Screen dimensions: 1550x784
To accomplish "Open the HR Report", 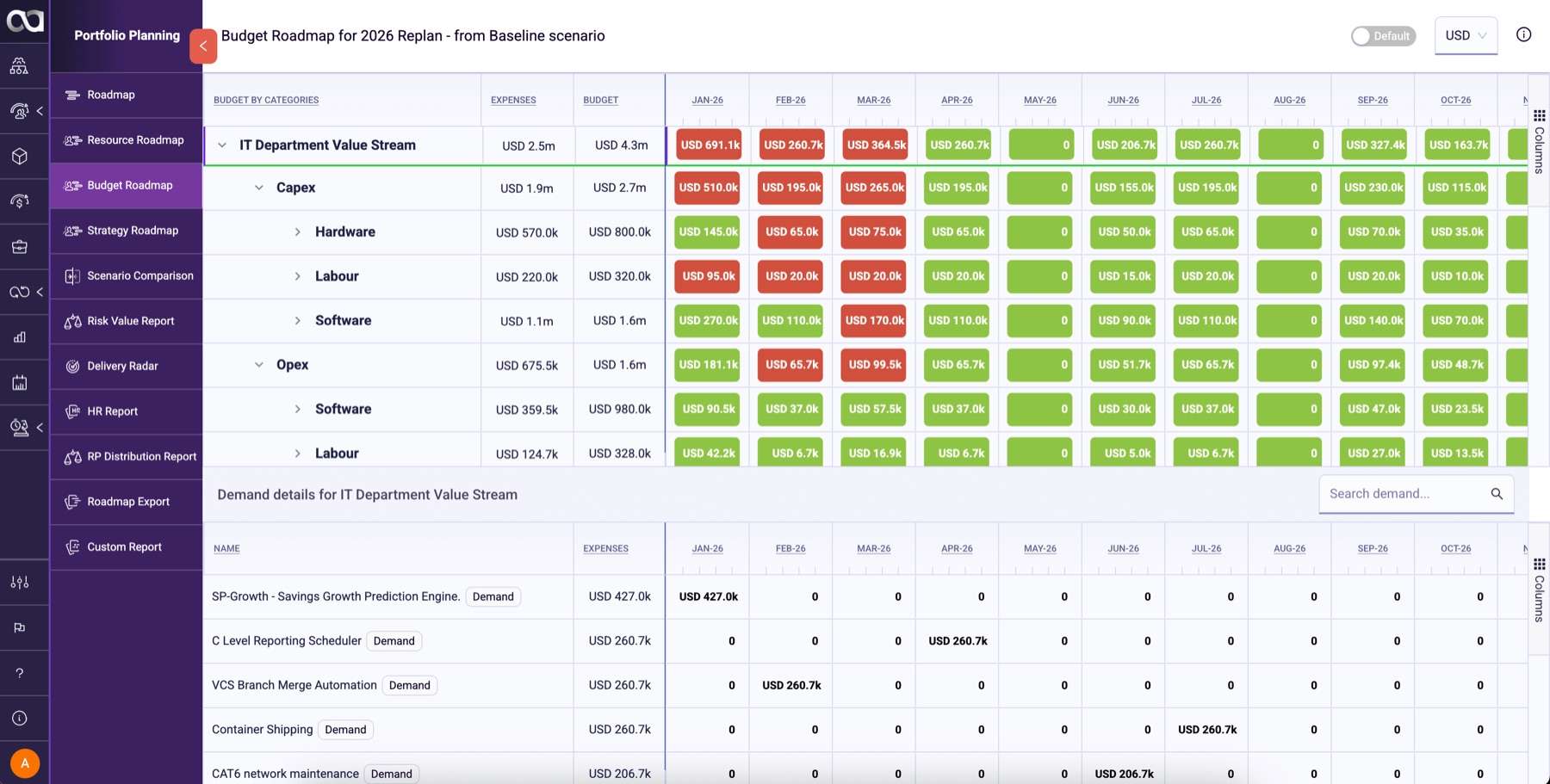I will coord(126,411).
